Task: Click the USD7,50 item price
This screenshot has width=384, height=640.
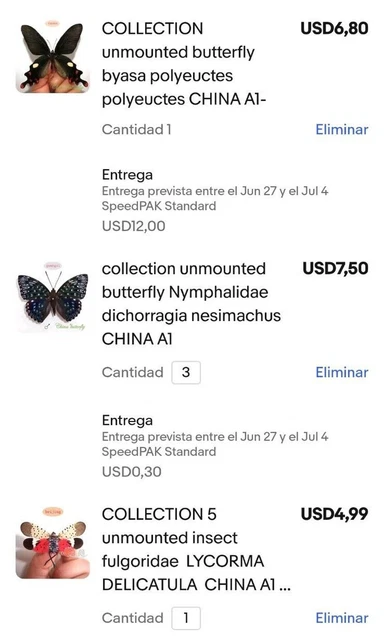Action: (335, 268)
